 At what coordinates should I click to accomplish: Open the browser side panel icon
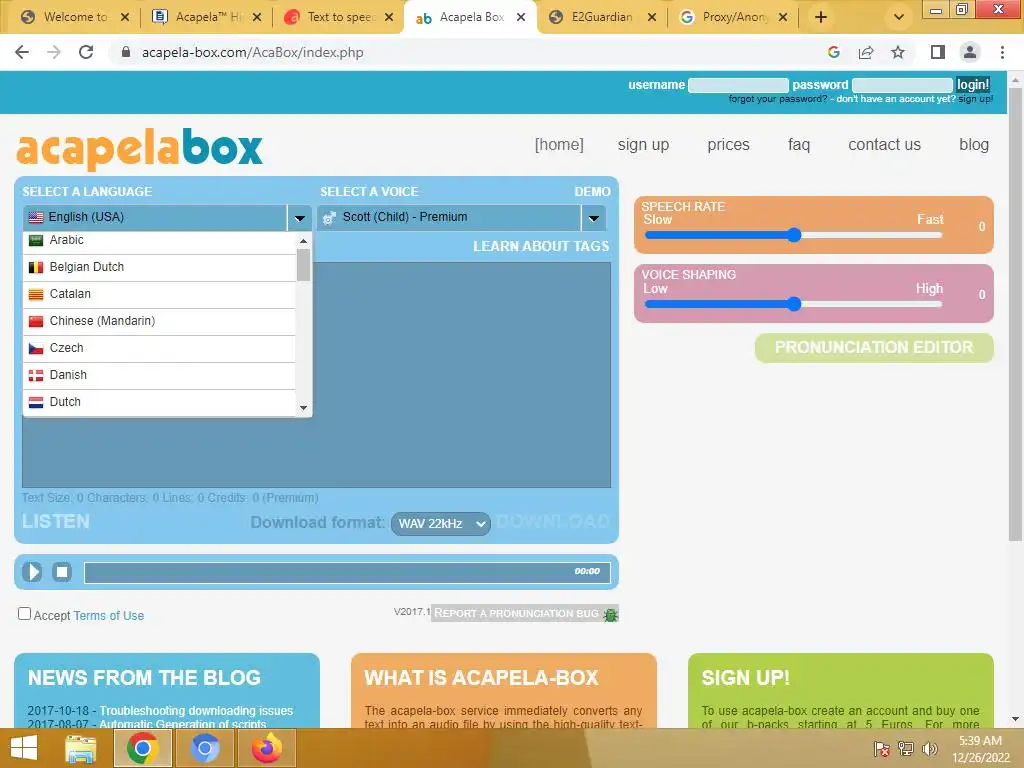tap(937, 52)
